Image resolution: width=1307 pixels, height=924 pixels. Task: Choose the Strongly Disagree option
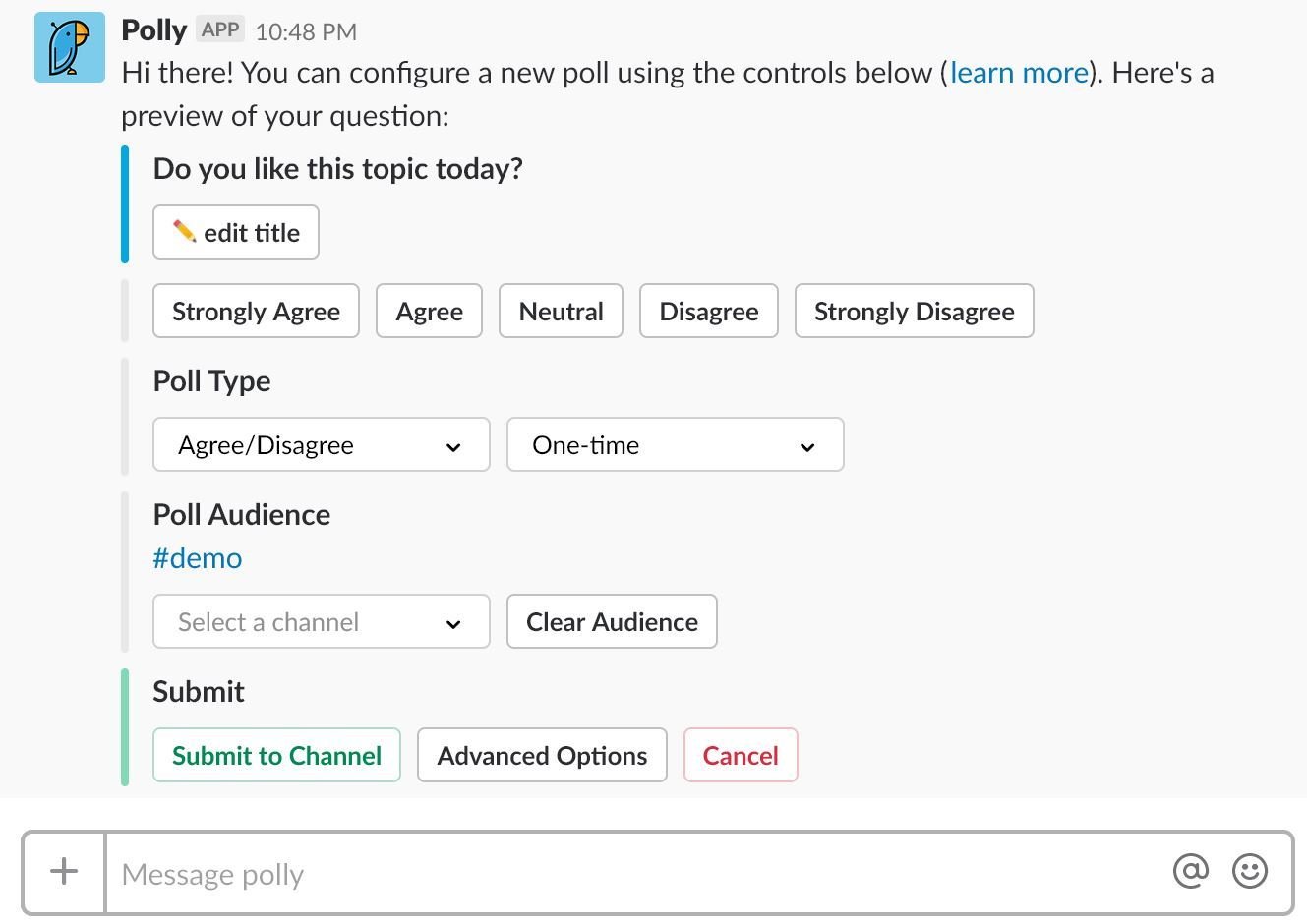[x=914, y=312]
